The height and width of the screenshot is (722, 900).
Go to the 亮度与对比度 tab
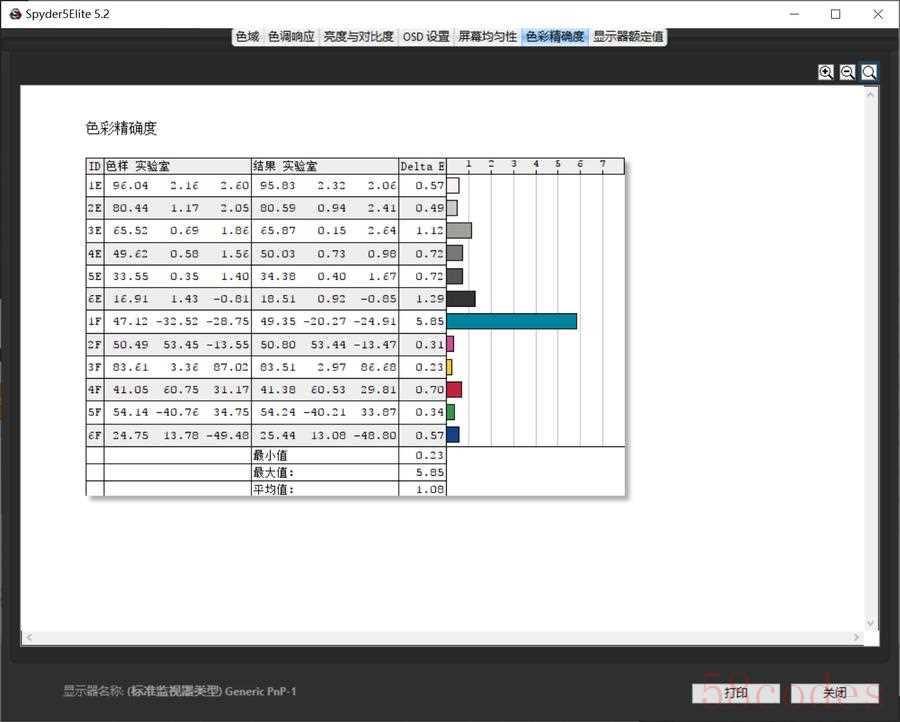tap(358, 37)
